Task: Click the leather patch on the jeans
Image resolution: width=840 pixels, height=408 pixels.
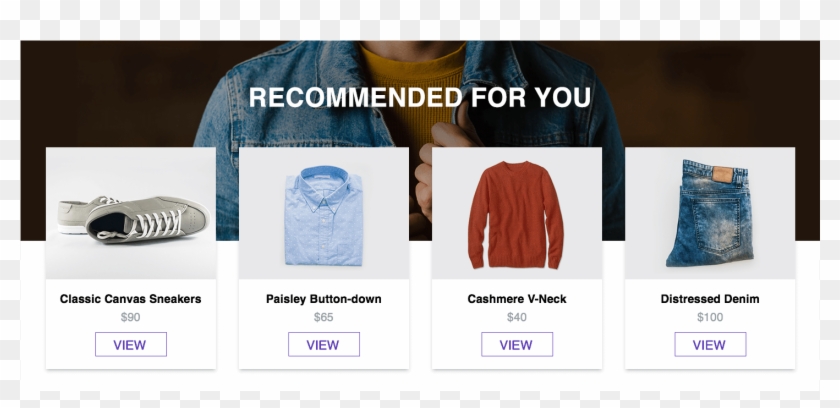Action: (722, 175)
